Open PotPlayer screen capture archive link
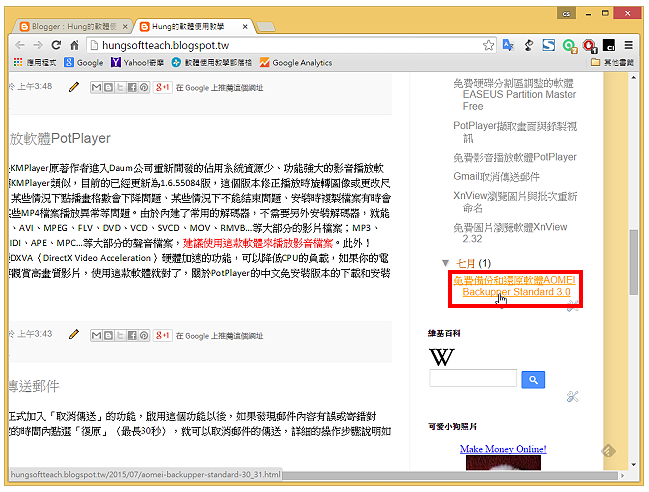Image resolution: width=649 pixels, height=492 pixels. coord(515,132)
